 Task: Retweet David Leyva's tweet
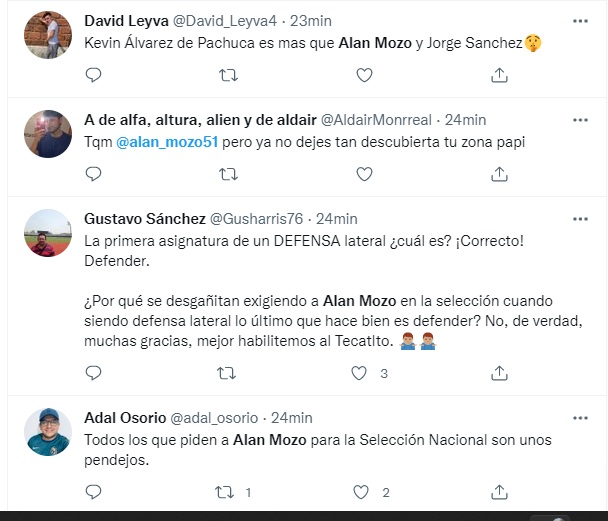[x=228, y=74]
